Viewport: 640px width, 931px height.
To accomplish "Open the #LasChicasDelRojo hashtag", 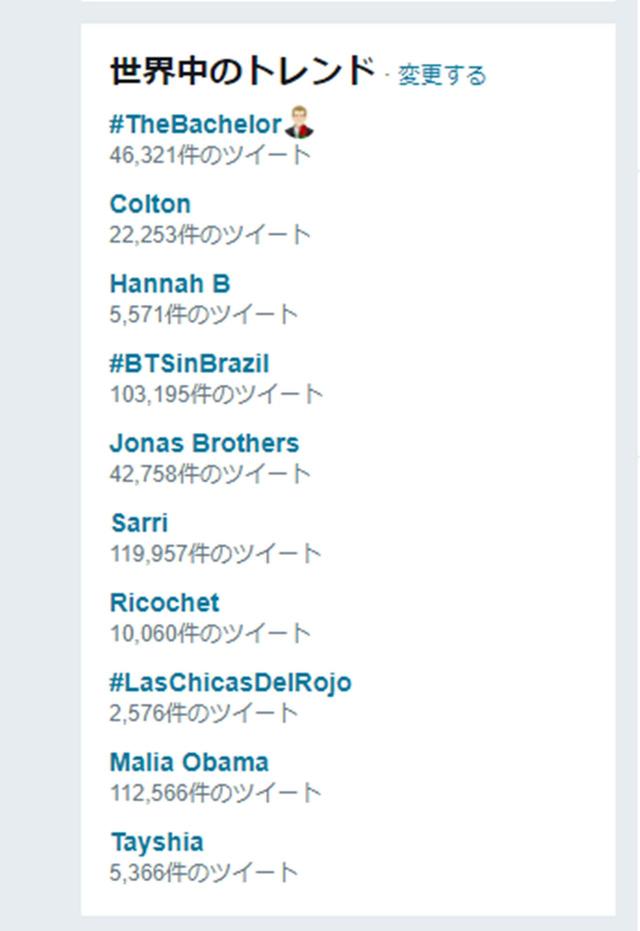I will (x=230, y=683).
